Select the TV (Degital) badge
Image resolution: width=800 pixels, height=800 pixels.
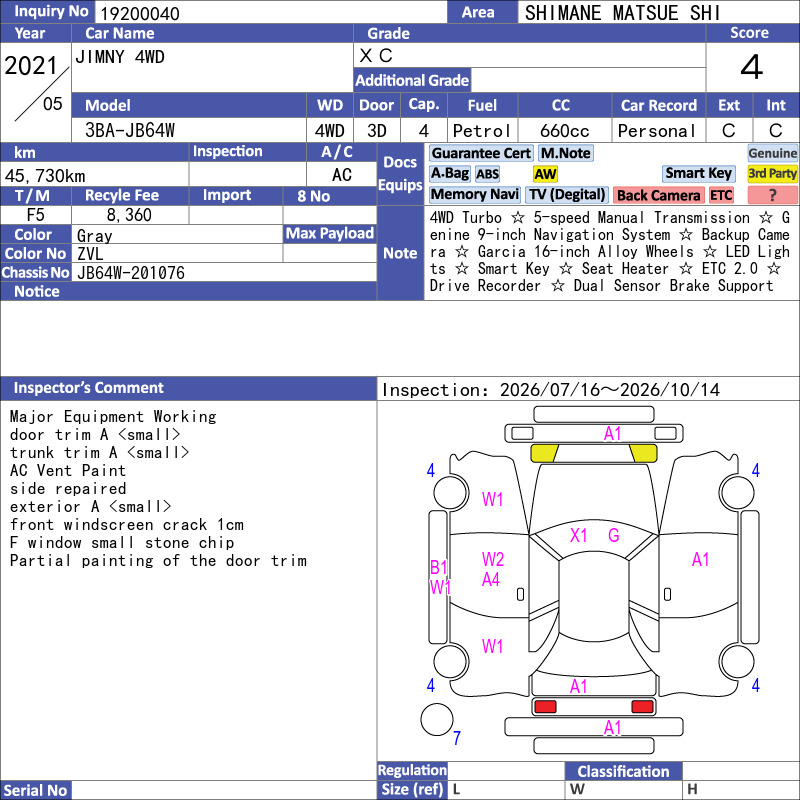[567, 194]
